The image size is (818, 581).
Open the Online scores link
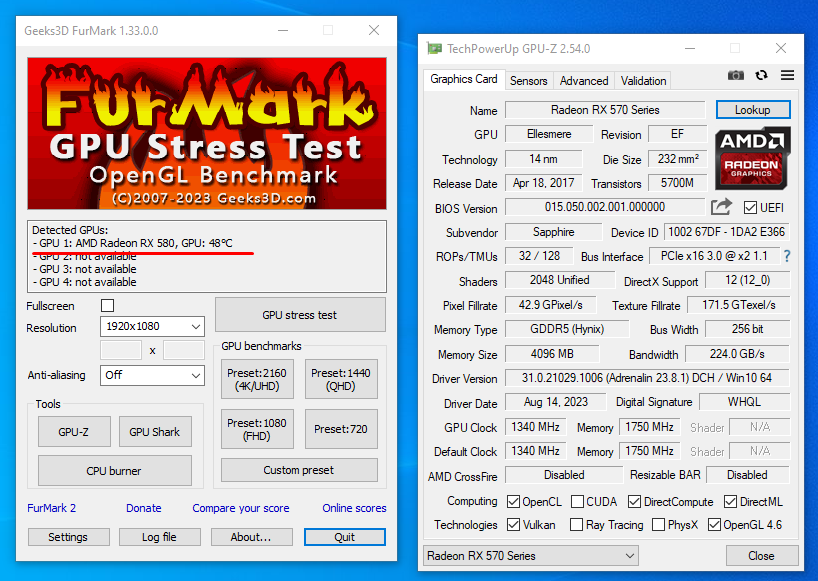[354, 508]
